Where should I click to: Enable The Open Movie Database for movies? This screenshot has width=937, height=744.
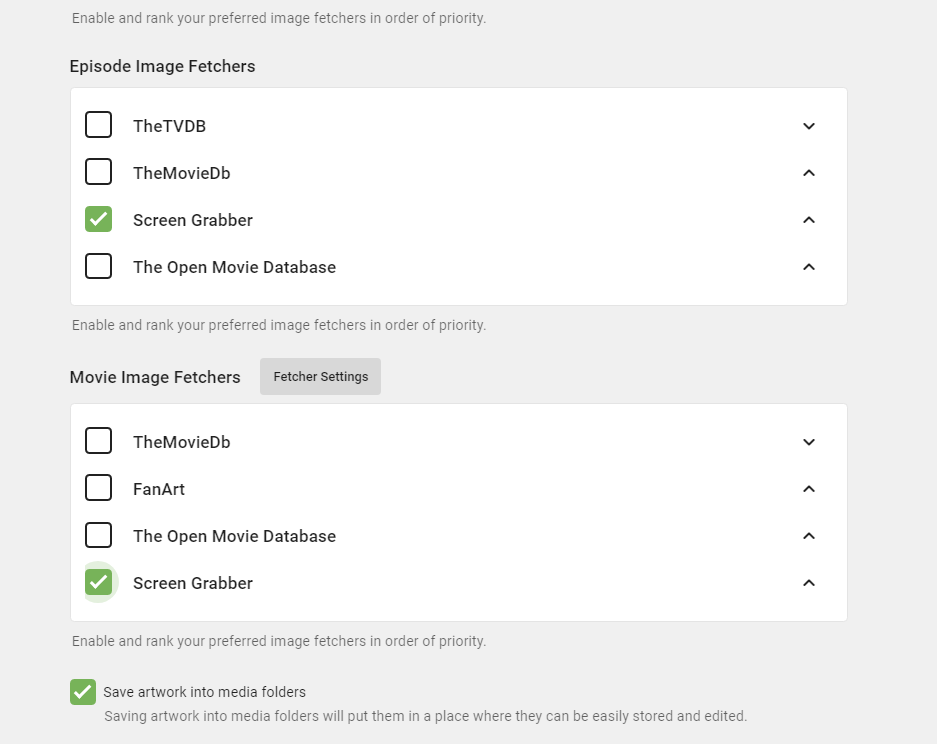point(98,535)
